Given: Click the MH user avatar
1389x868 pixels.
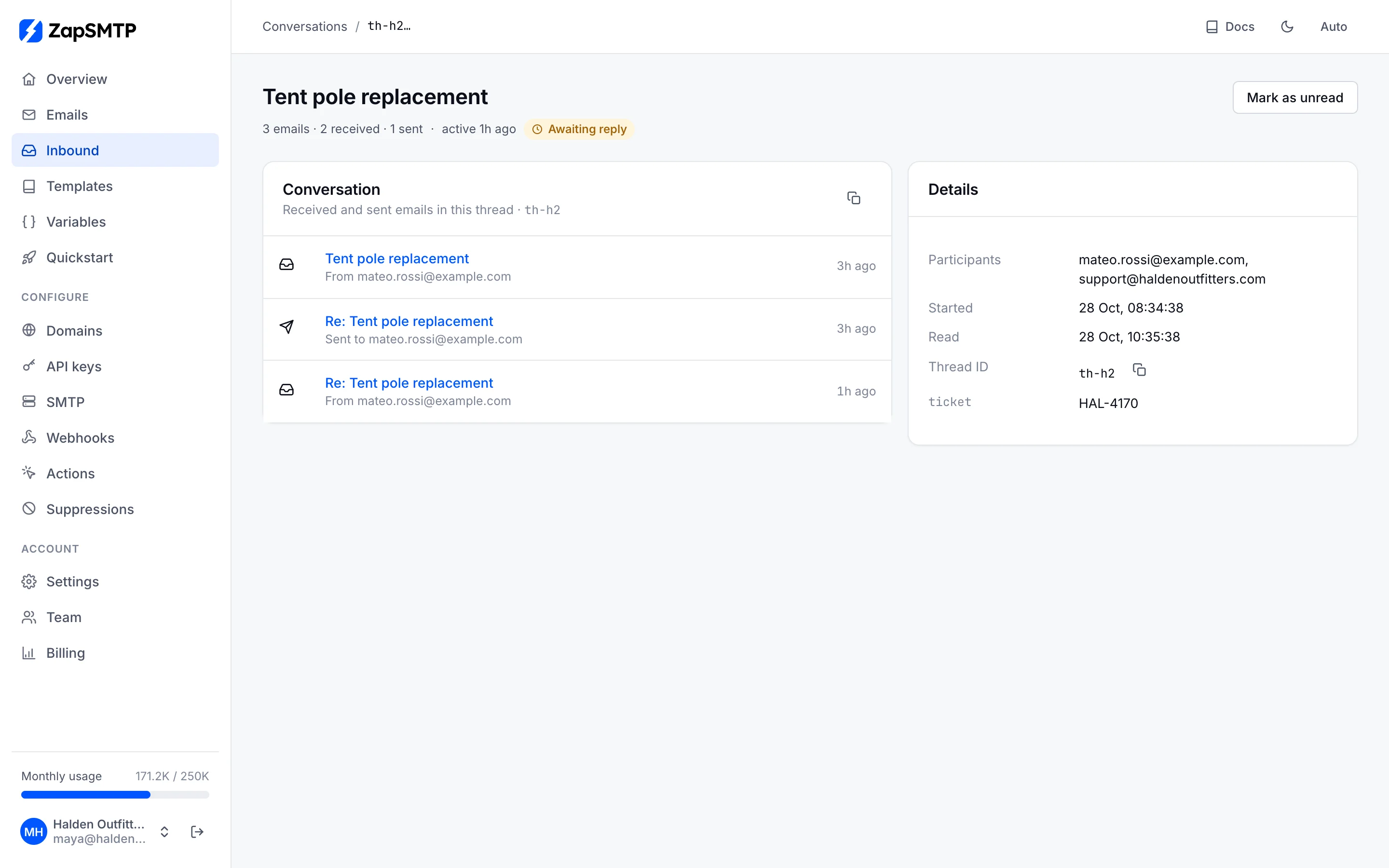Looking at the screenshot, I should pyautogui.click(x=34, y=831).
